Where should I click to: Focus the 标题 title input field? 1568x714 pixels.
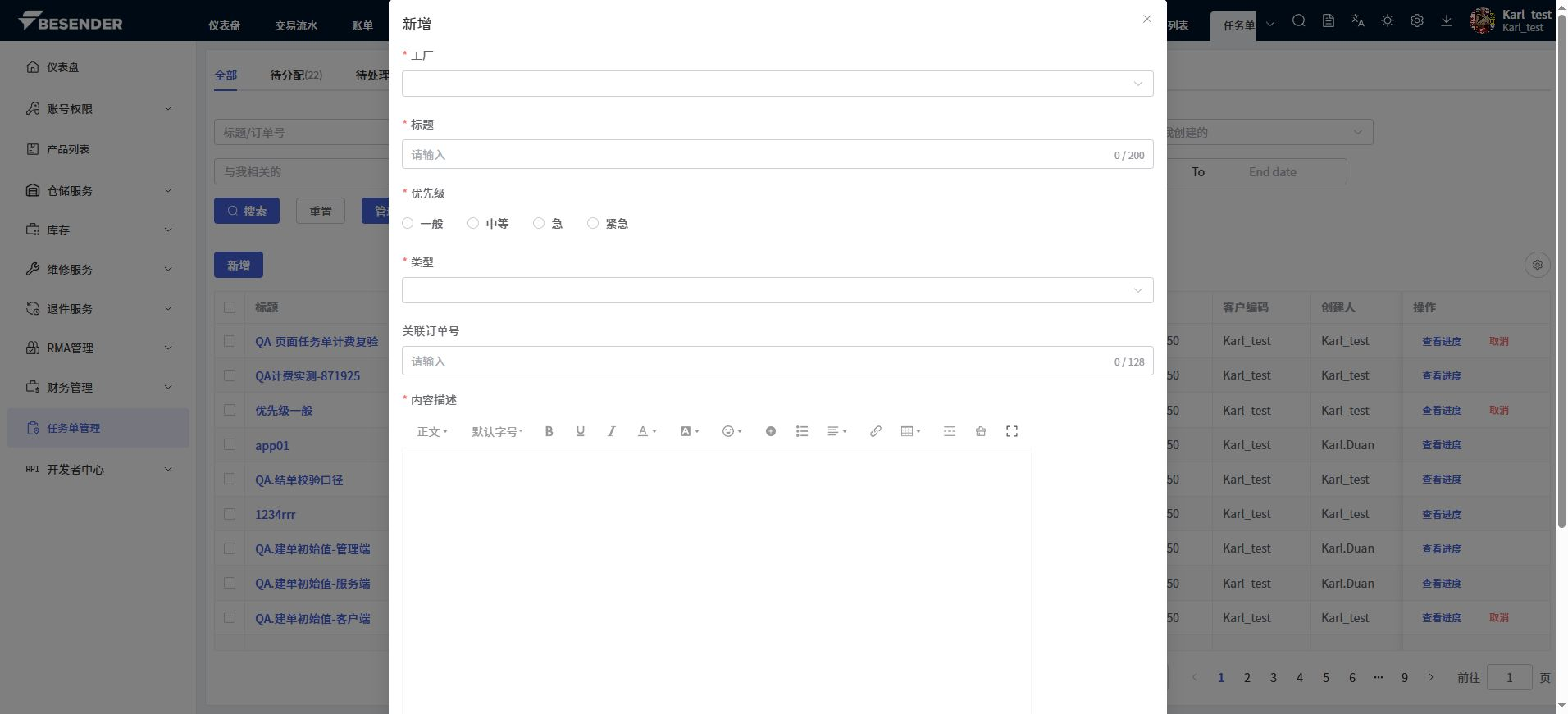(777, 154)
